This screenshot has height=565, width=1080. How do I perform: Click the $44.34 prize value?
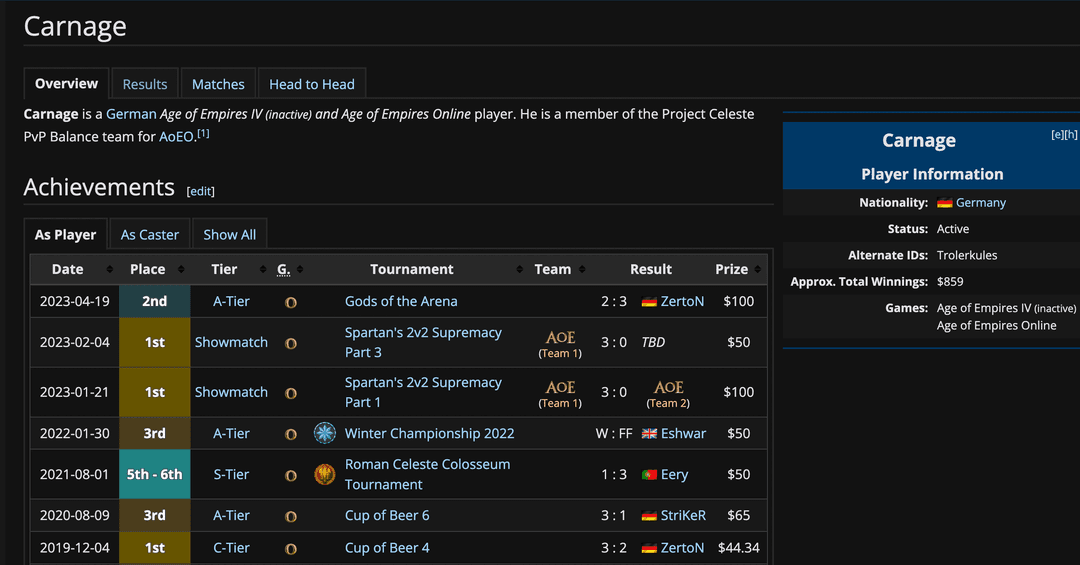pyautogui.click(x=738, y=548)
